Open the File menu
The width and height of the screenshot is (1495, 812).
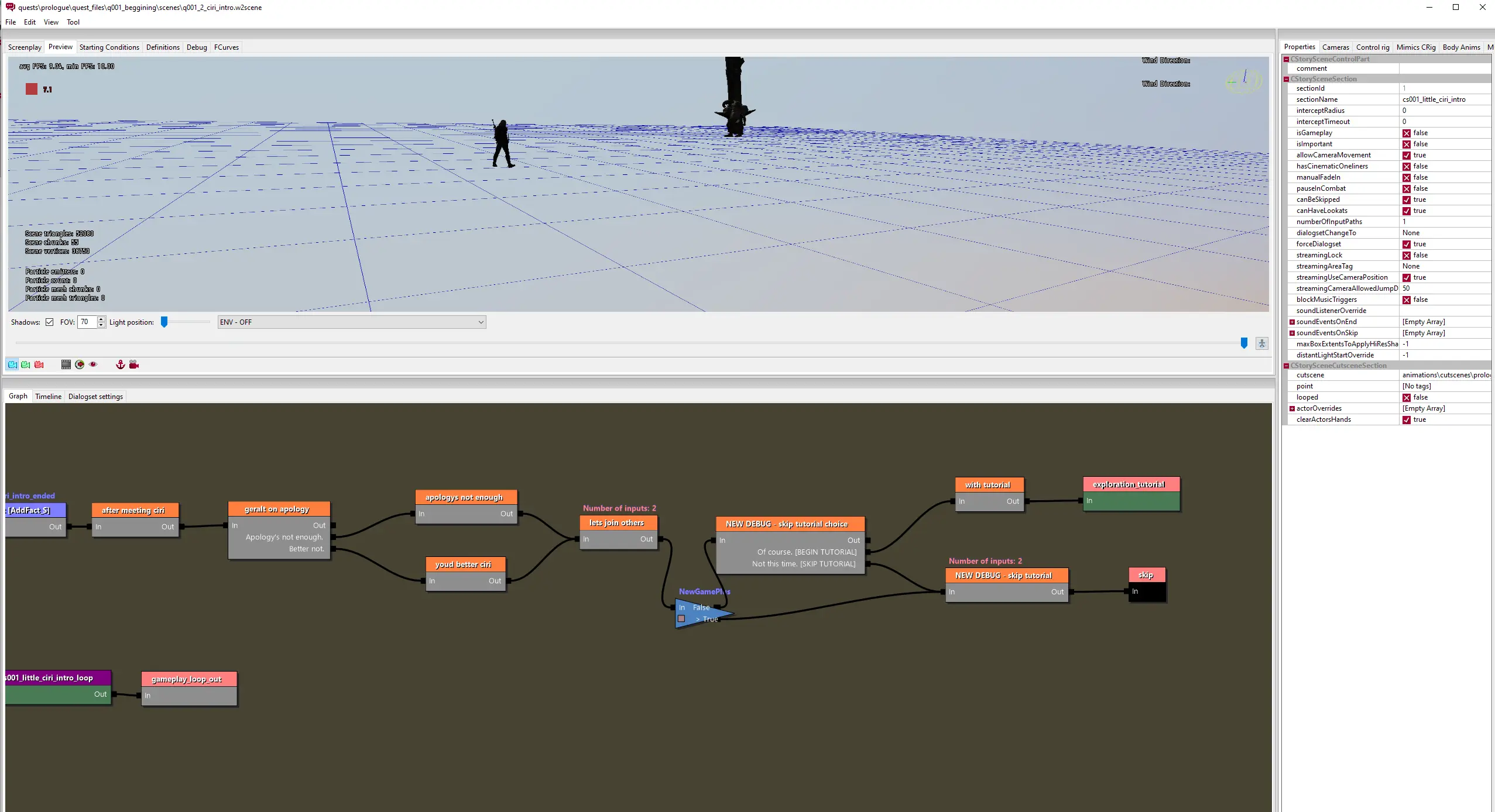click(x=11, y=22)
